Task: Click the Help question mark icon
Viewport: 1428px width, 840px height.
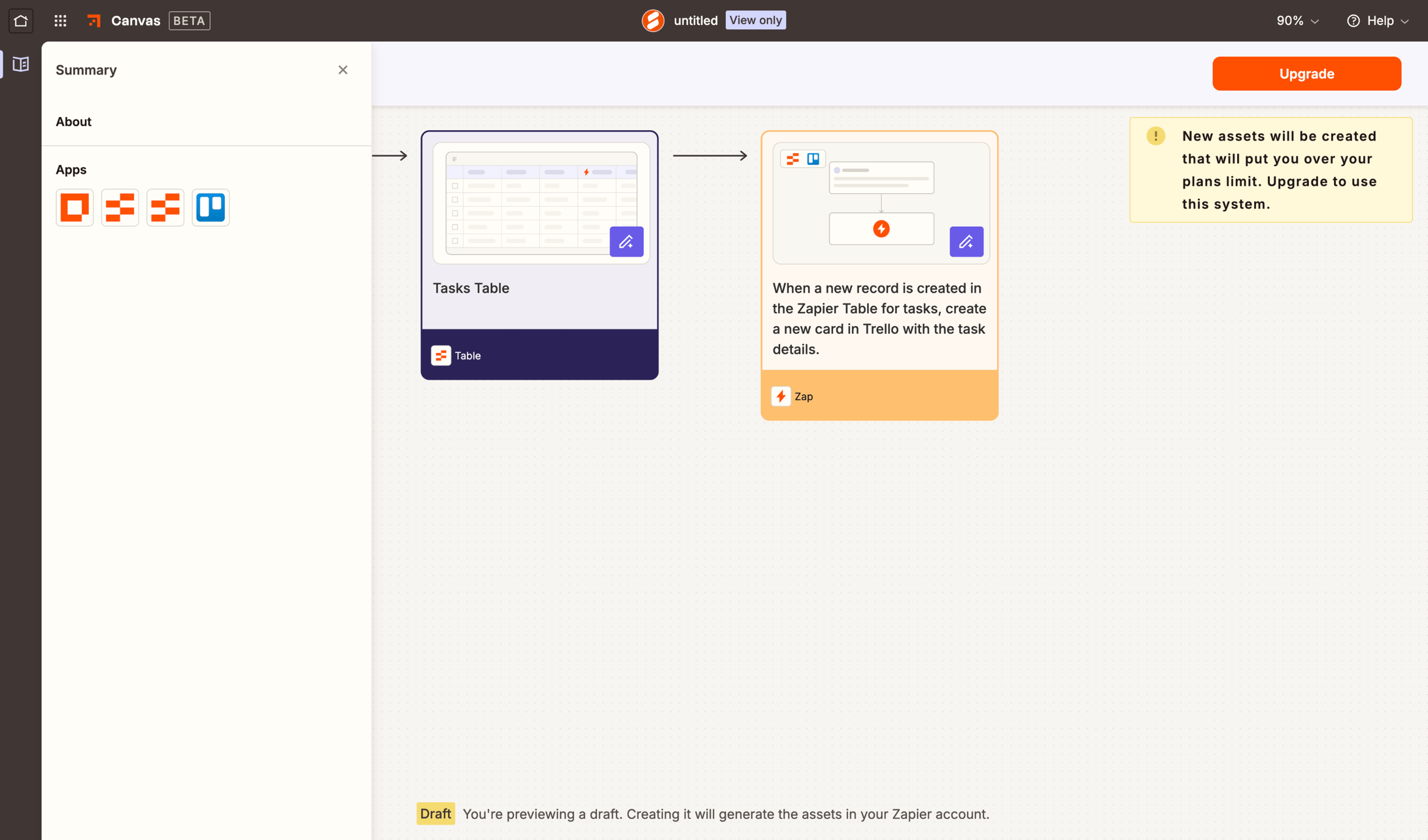Action: tap(1353, 21)
